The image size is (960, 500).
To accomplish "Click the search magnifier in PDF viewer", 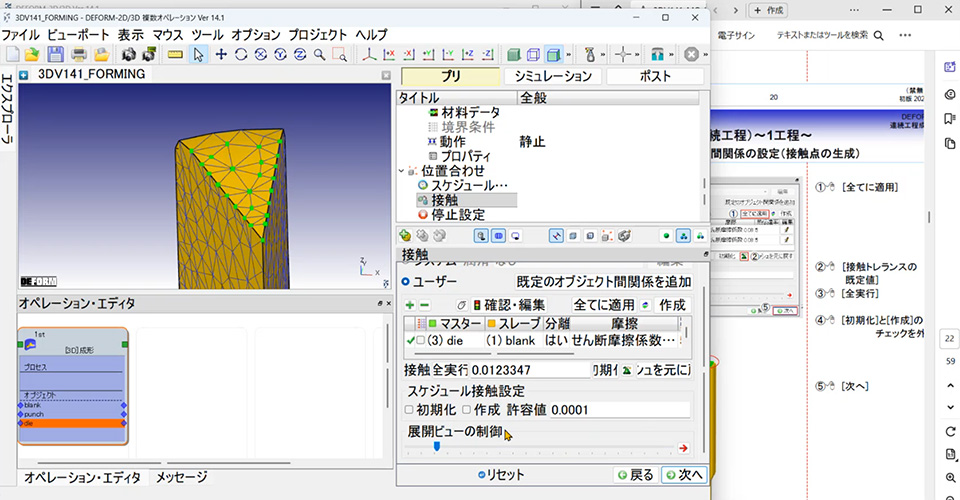I will pos(879,35).
